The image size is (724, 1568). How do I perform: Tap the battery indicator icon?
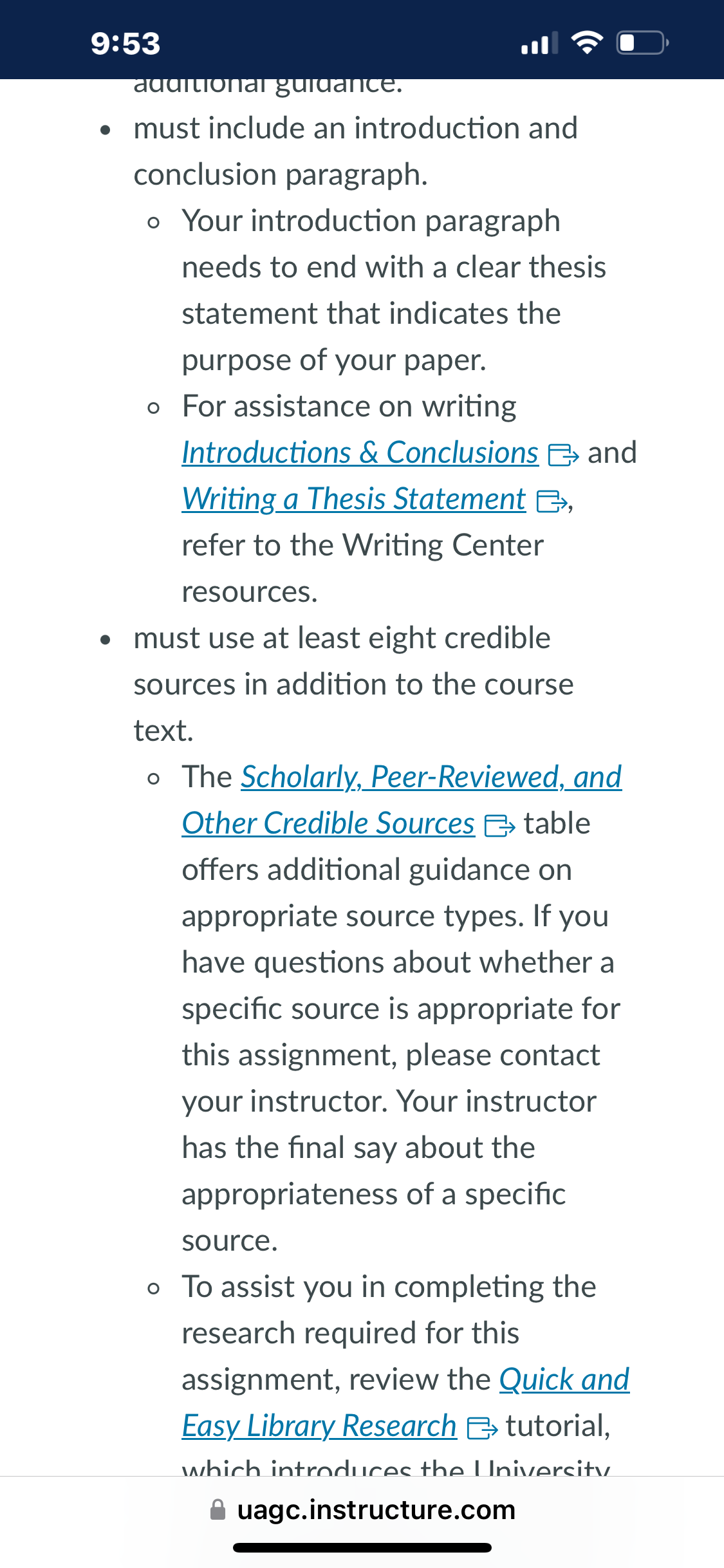coord(643,42)
